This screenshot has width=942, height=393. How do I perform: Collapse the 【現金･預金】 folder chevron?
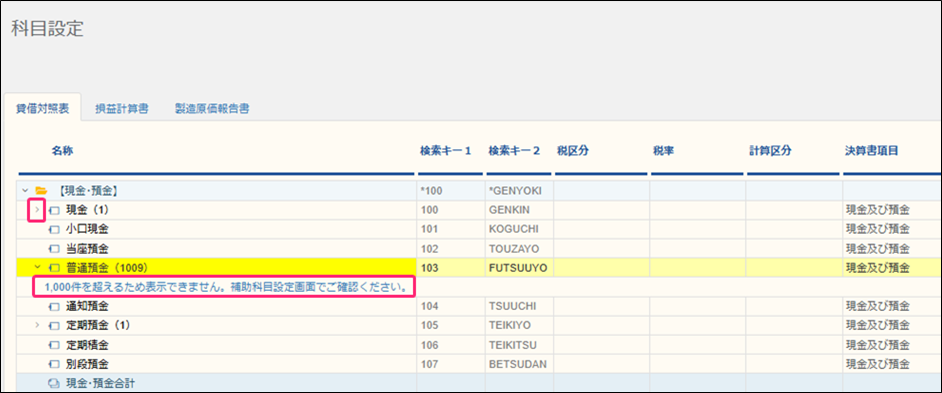pyautogui.click(x=25, y=191)
